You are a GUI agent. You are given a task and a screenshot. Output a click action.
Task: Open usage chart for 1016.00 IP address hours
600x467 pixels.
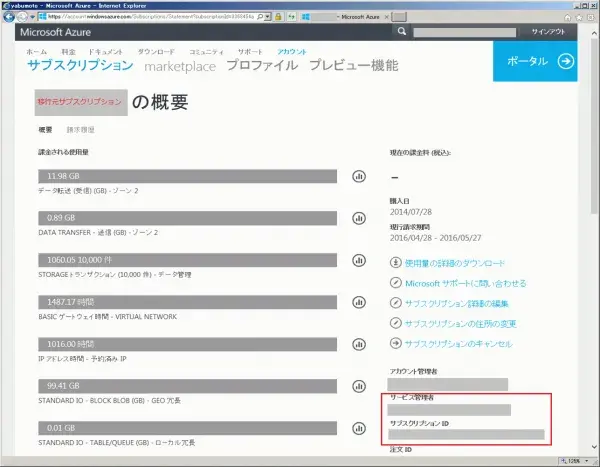tap(359, 345)
